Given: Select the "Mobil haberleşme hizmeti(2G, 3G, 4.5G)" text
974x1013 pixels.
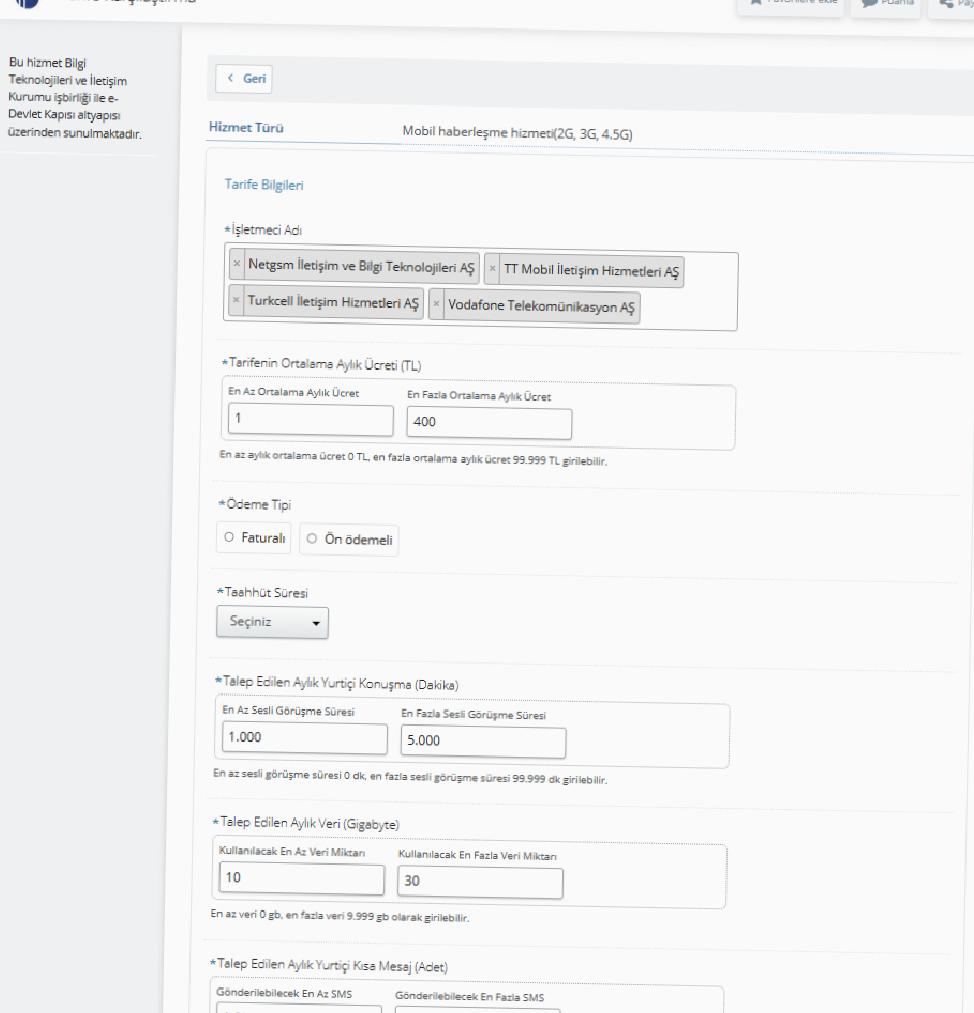Looking at the screenshot, I should (517, 132).
